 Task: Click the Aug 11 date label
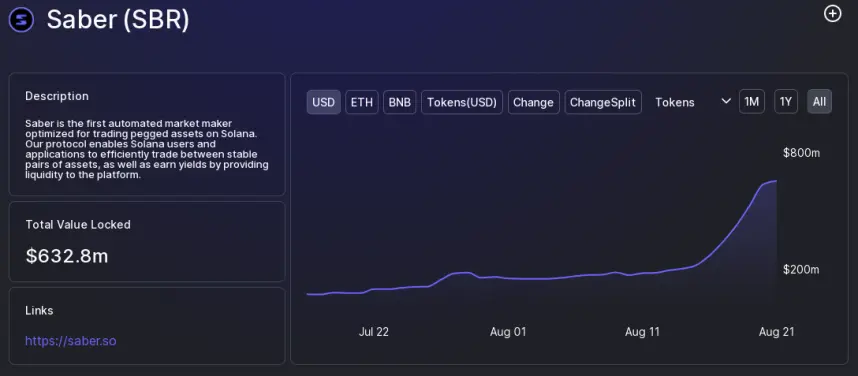pyautogui.click(x=642, y=332)
